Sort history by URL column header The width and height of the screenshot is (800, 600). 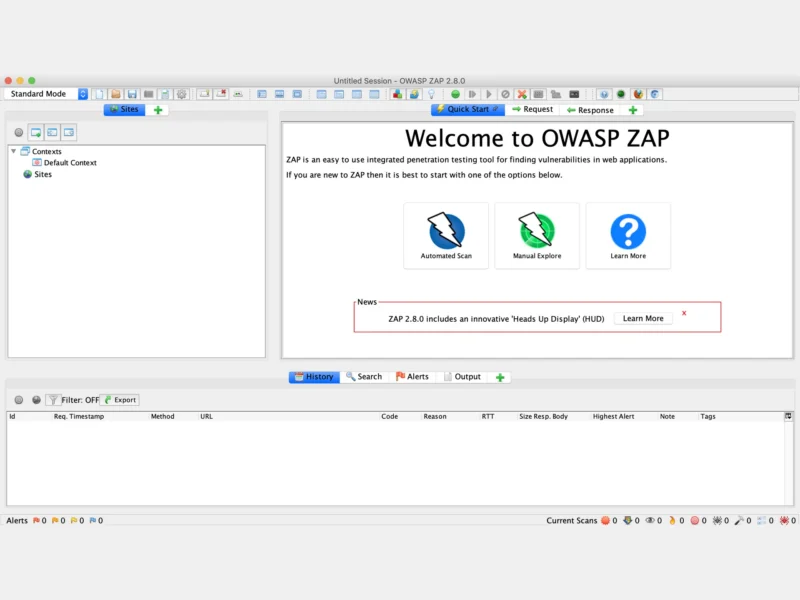pyautogui.click(x=289, y=416)
